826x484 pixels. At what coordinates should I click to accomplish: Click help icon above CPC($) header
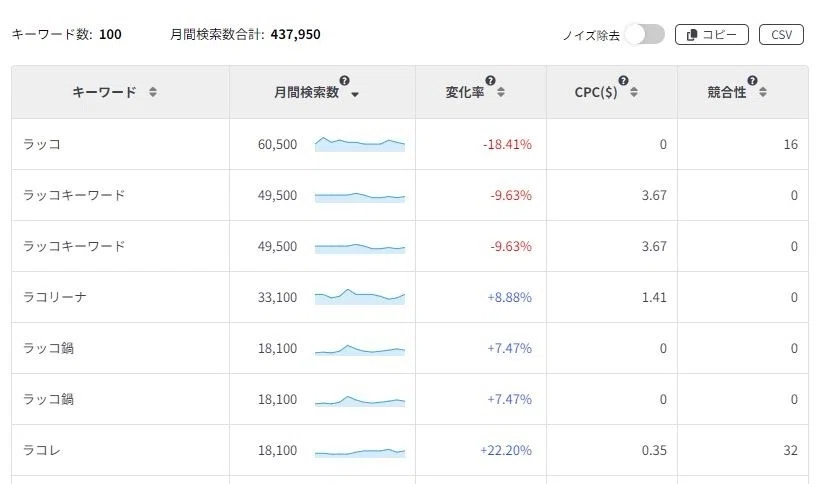click(623, 81)
